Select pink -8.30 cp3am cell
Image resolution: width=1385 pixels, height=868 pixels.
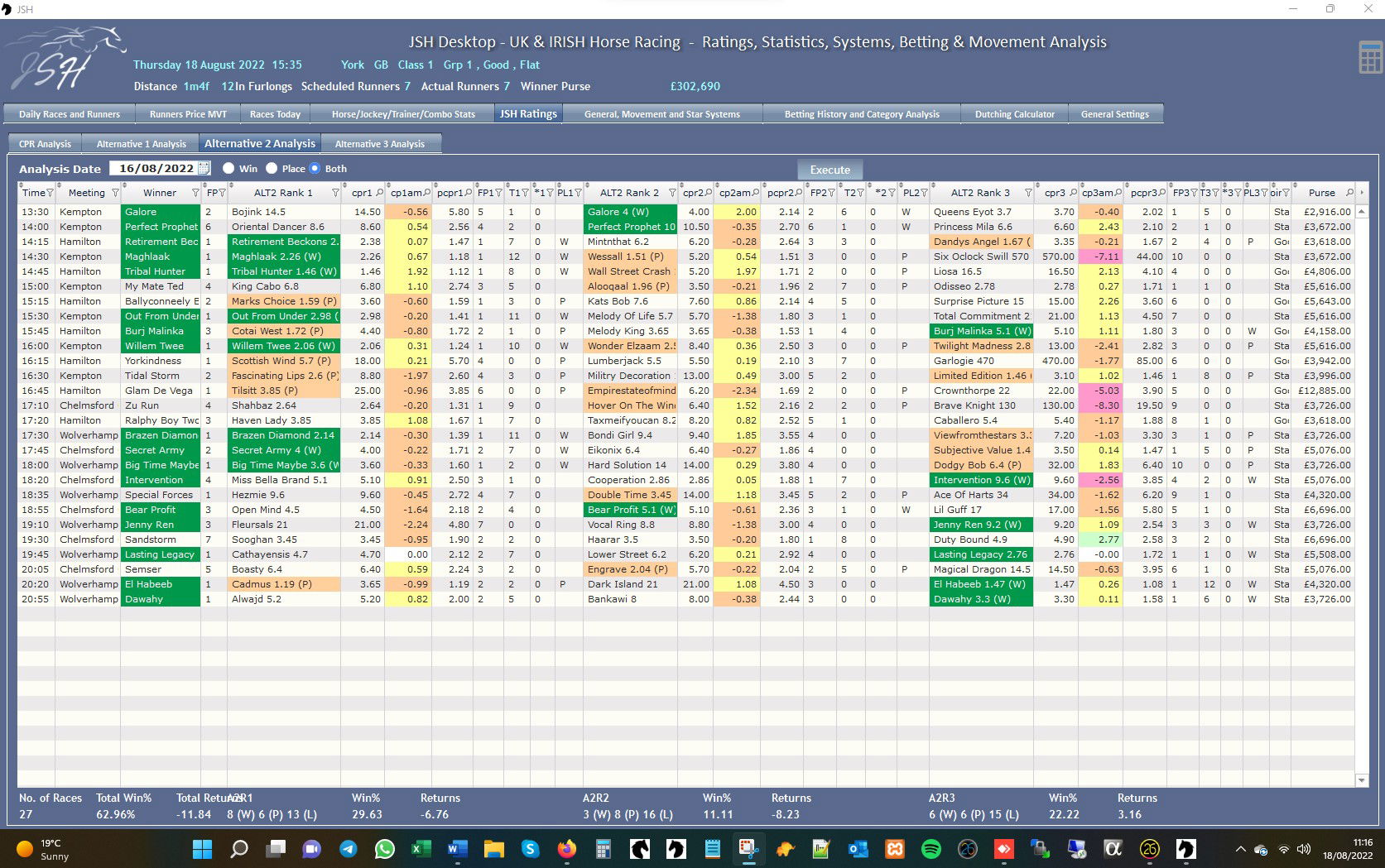click(1100, 405)
